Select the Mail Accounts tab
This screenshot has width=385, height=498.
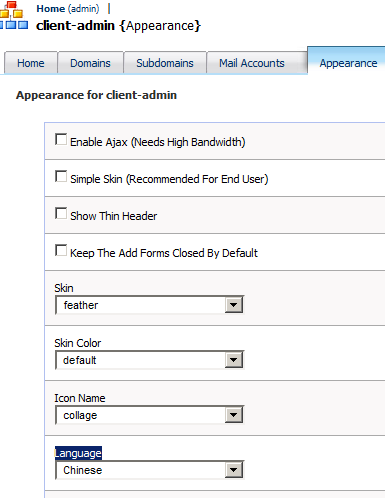click(252, 63)
